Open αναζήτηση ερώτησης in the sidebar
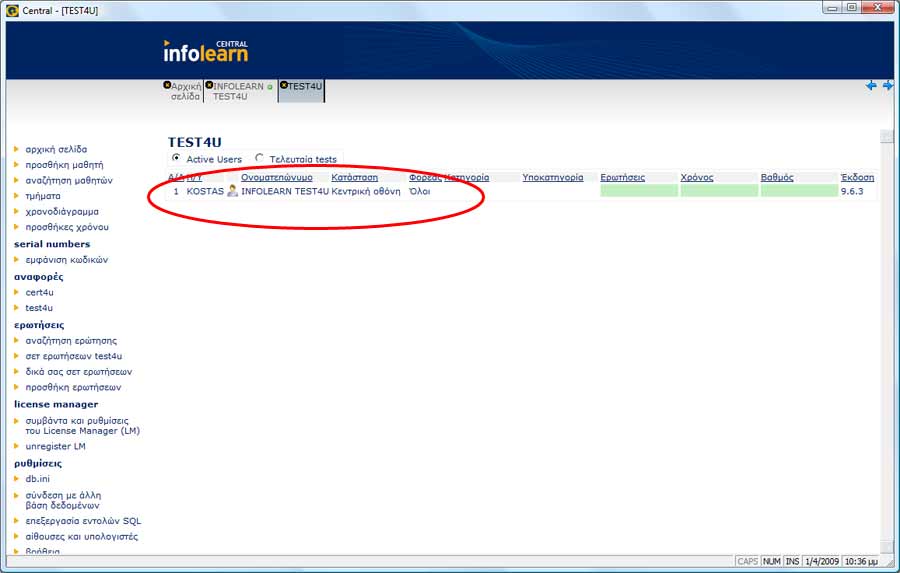 [x=71, y=340]
